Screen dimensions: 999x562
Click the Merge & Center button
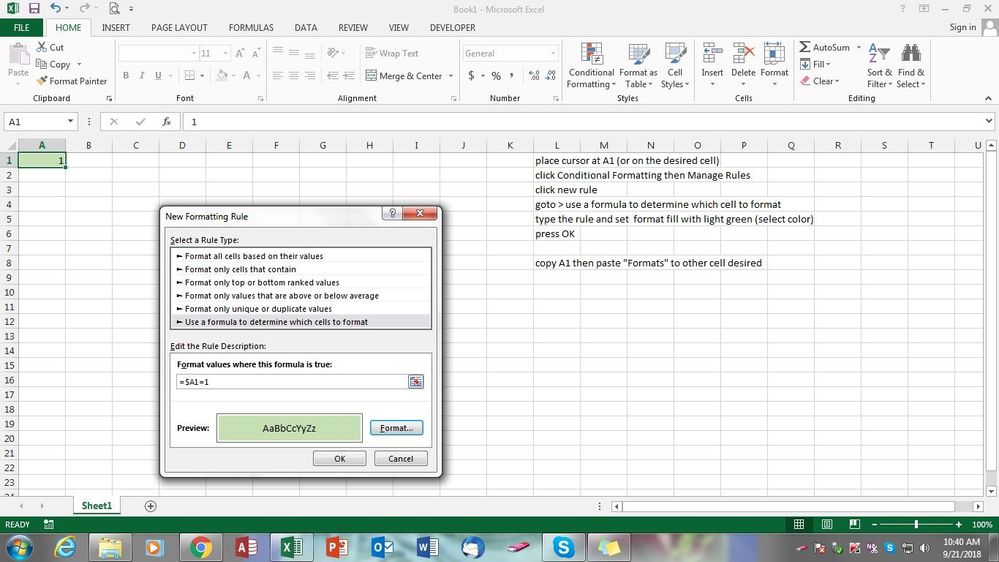(404, 76)
